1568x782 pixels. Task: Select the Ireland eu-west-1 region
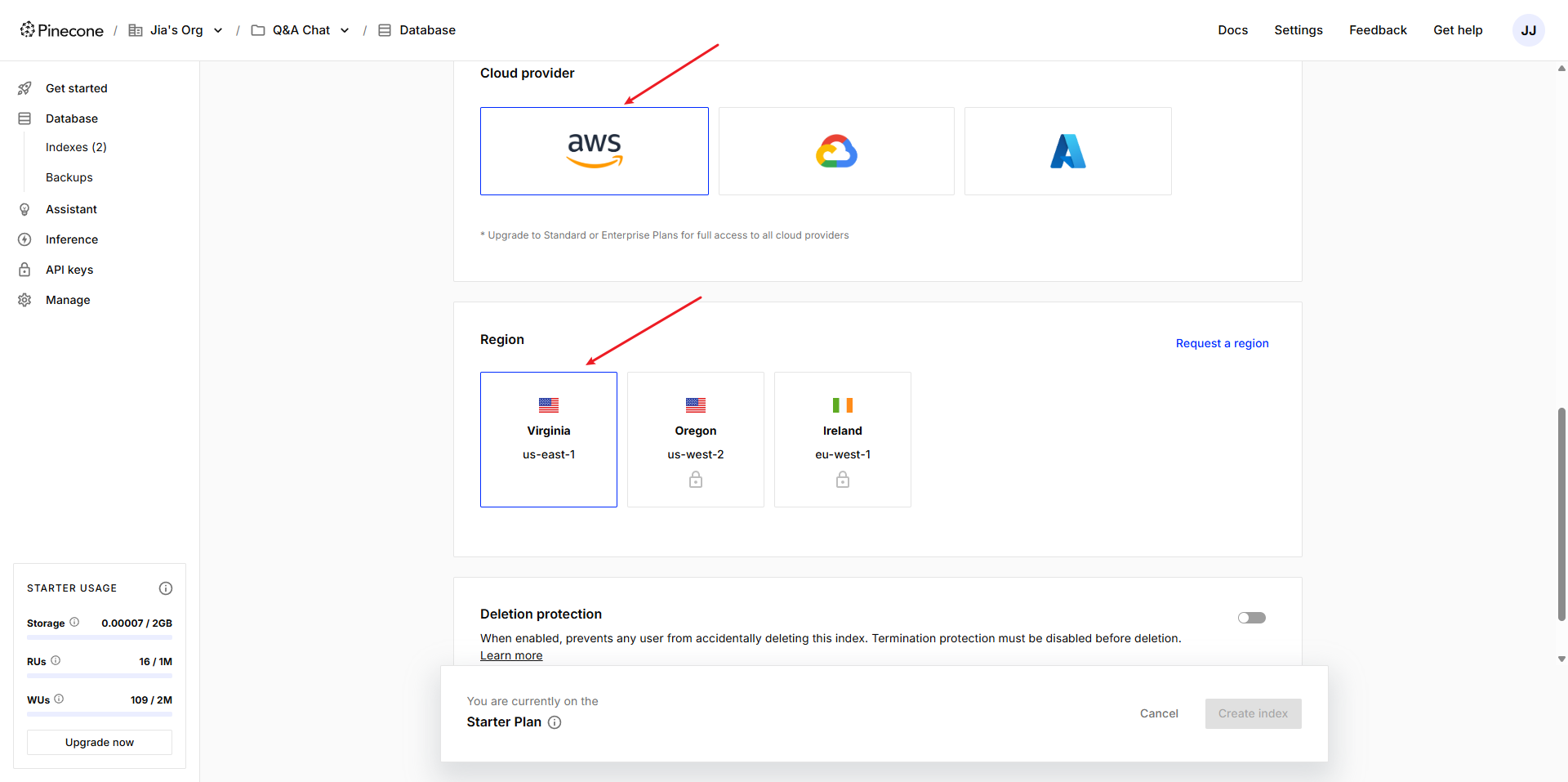click(843, 440)
